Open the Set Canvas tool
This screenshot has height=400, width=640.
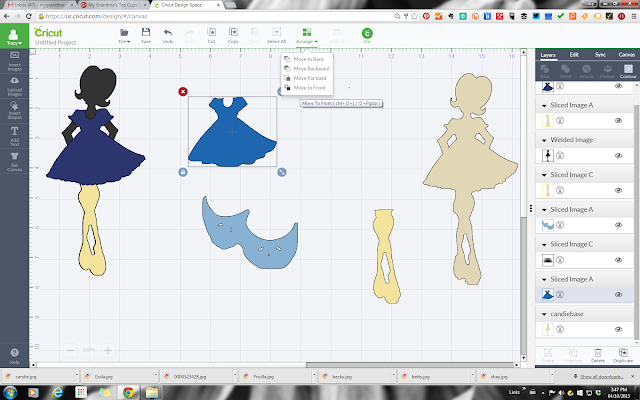(x=14, y=161)
